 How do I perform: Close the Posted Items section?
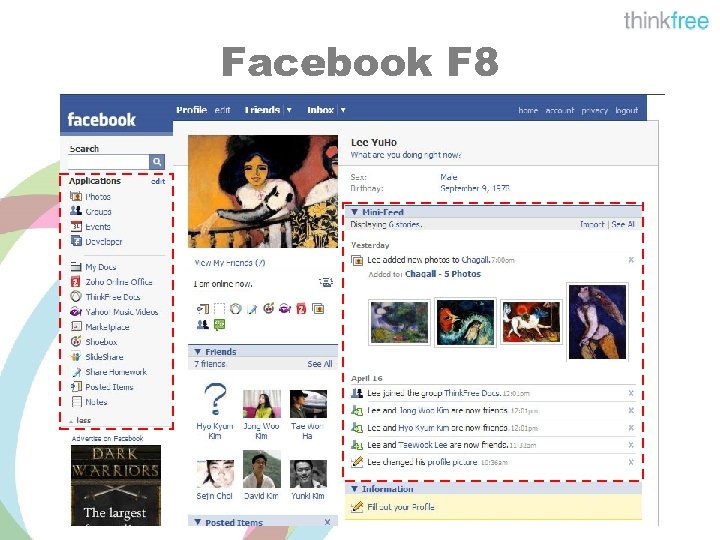click(327, 522)
